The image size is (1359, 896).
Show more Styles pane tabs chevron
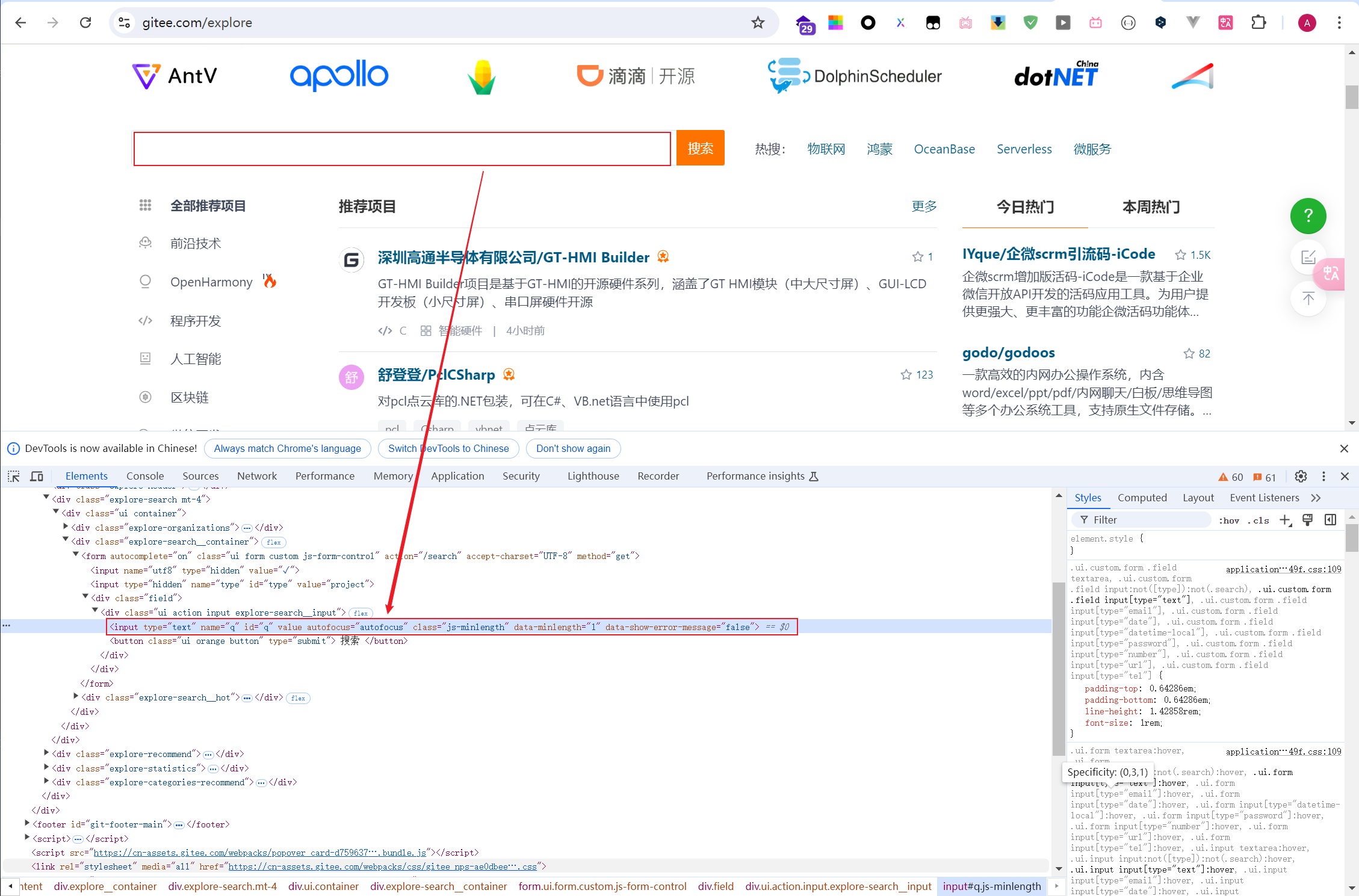[x=1316, y=498]
